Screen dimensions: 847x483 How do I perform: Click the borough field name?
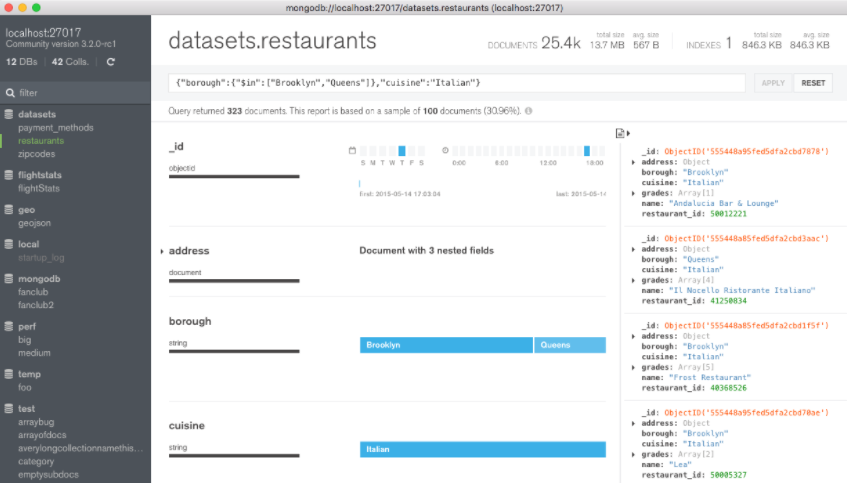(x=190, y=321)
